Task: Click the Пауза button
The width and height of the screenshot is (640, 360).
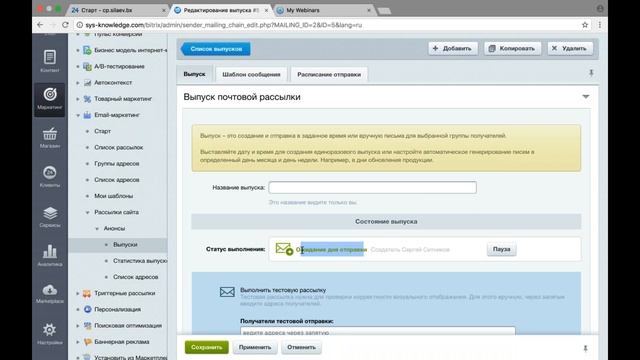Action: (x=501, y=249)
